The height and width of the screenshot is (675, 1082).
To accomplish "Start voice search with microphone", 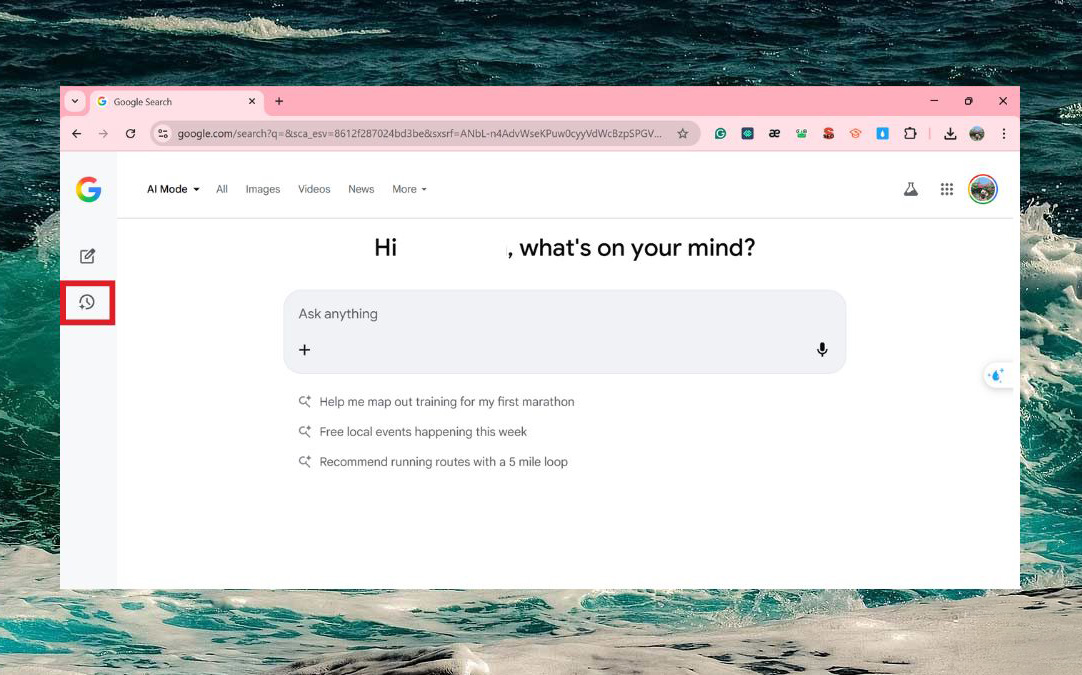I will pos(821,349).
